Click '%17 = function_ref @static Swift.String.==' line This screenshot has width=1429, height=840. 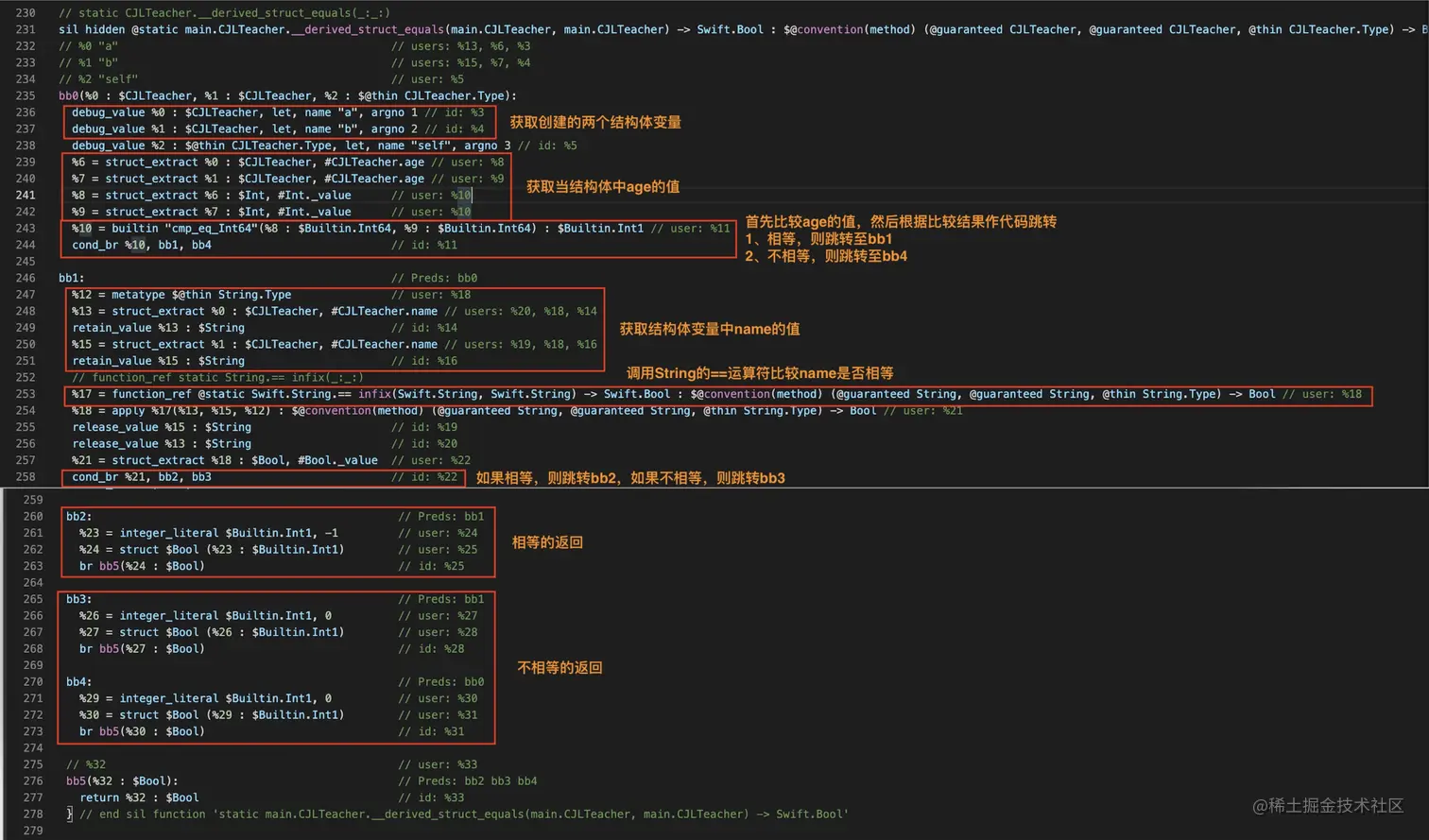tap(717, 394)
